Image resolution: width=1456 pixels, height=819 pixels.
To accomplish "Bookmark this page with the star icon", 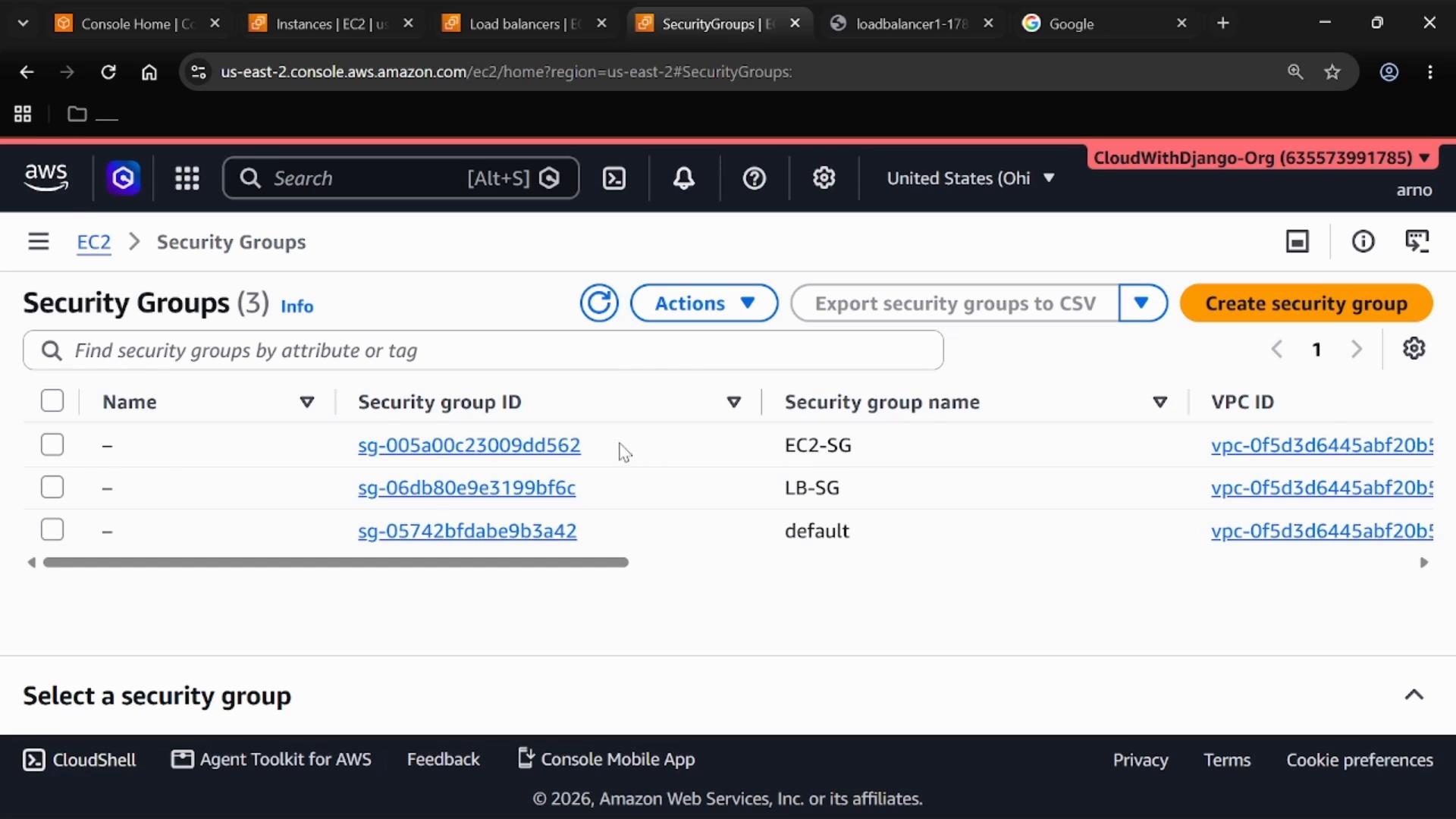I will [1332, 72].
